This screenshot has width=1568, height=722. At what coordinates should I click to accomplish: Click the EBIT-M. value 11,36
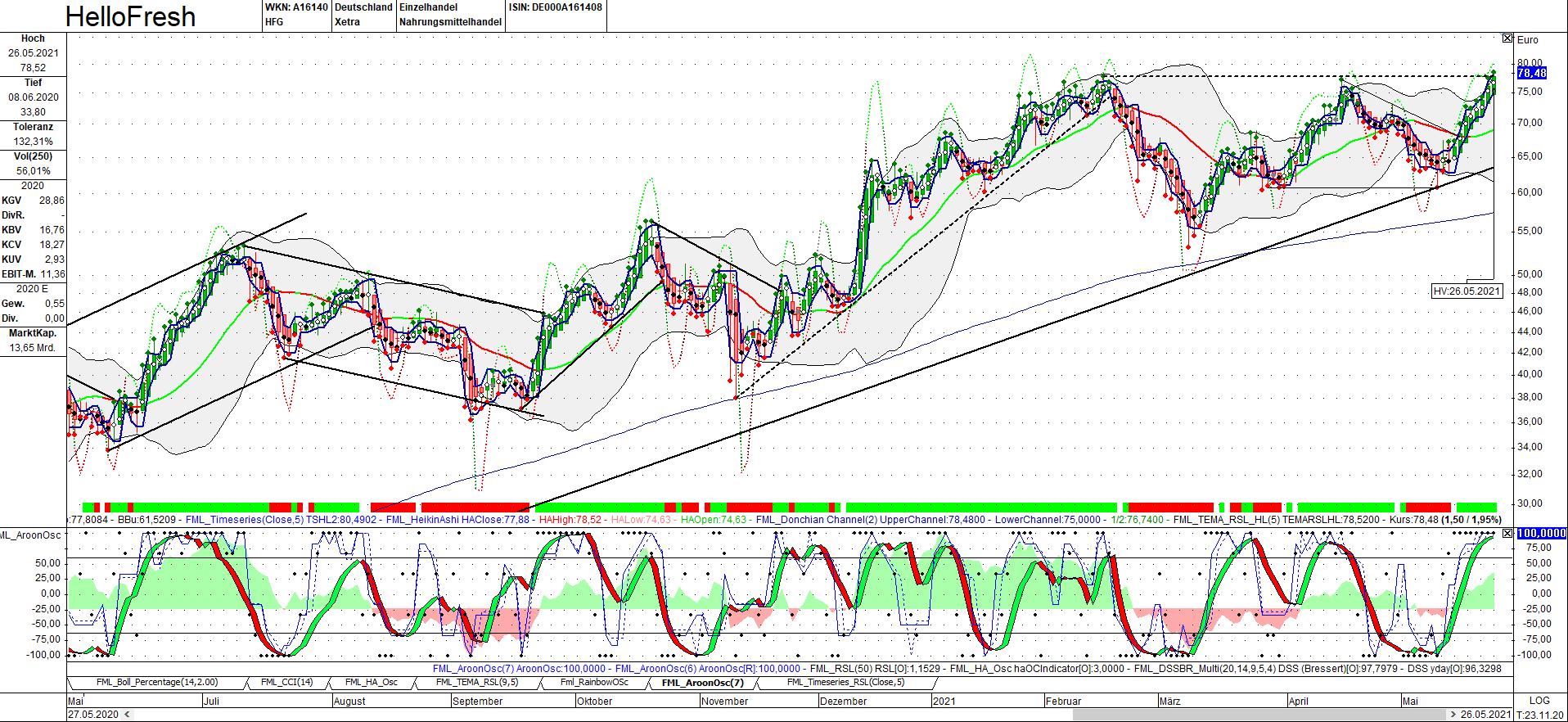pos(52,274)
